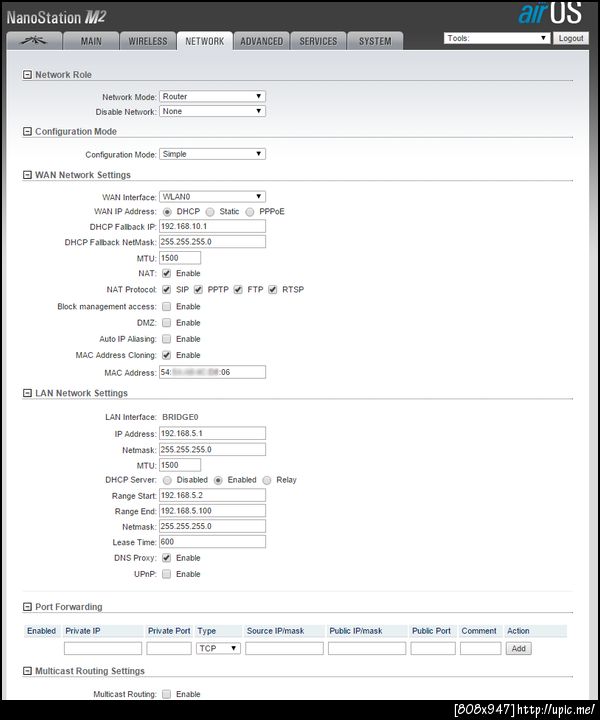Collapse the WAN Network Settings section

click(27, 175)
